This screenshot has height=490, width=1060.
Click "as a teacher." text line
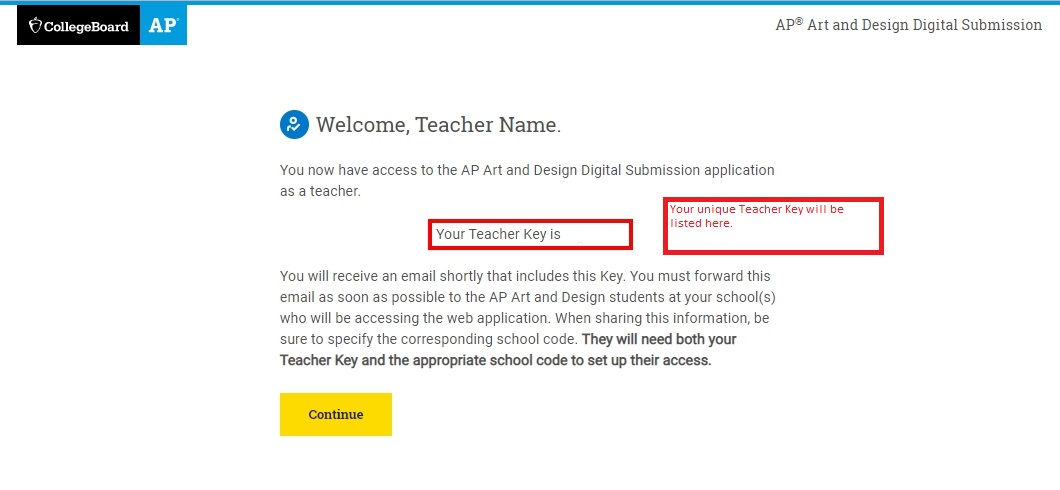[x=319, y=190]
